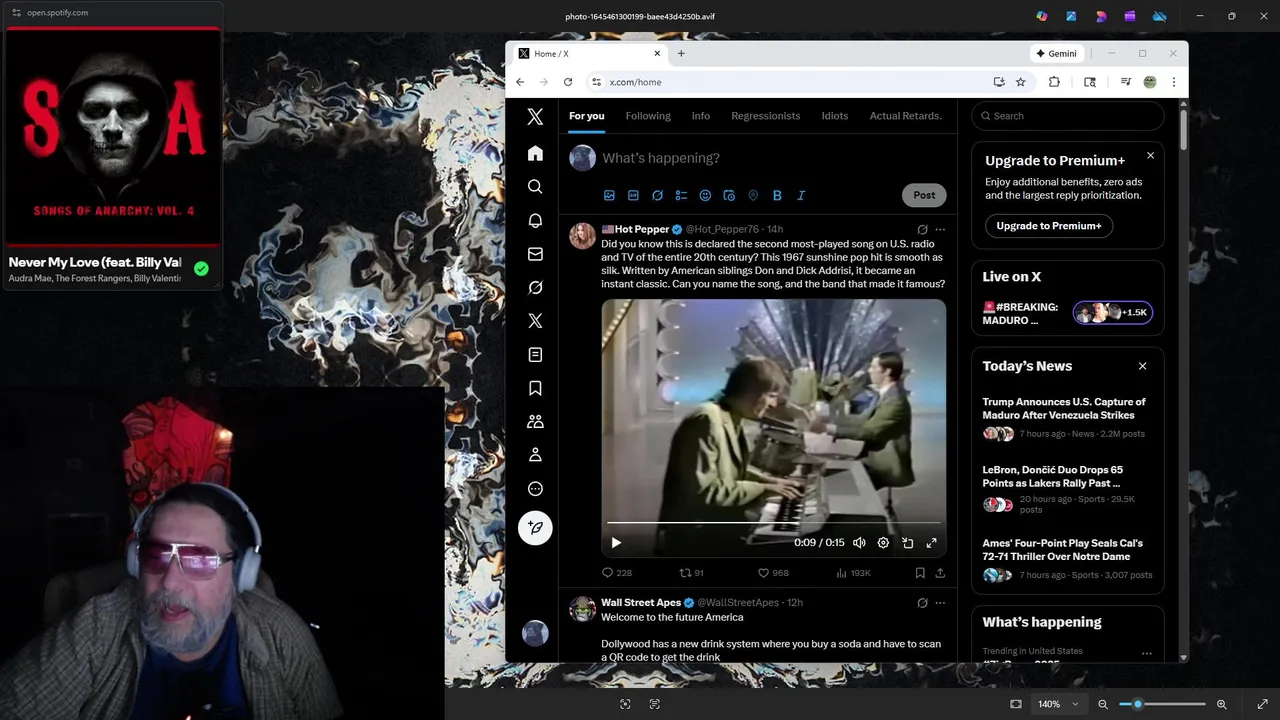Click the X logo in the sidebar
The width and height of the screenshot is (1280, 720).
click(x=535, y=117)
